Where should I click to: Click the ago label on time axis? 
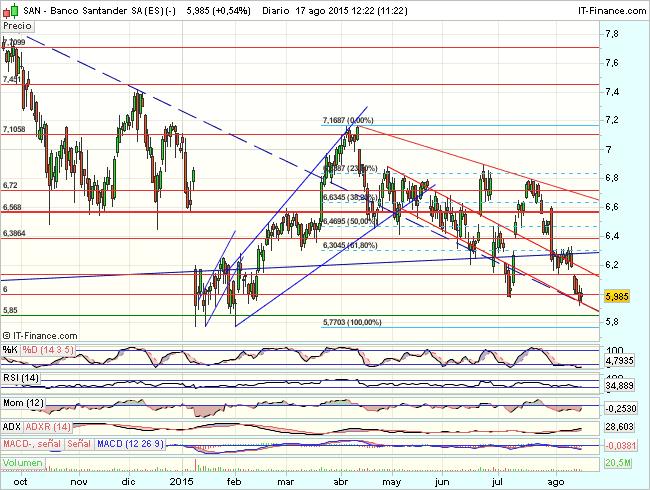click(x=555, y=482)
